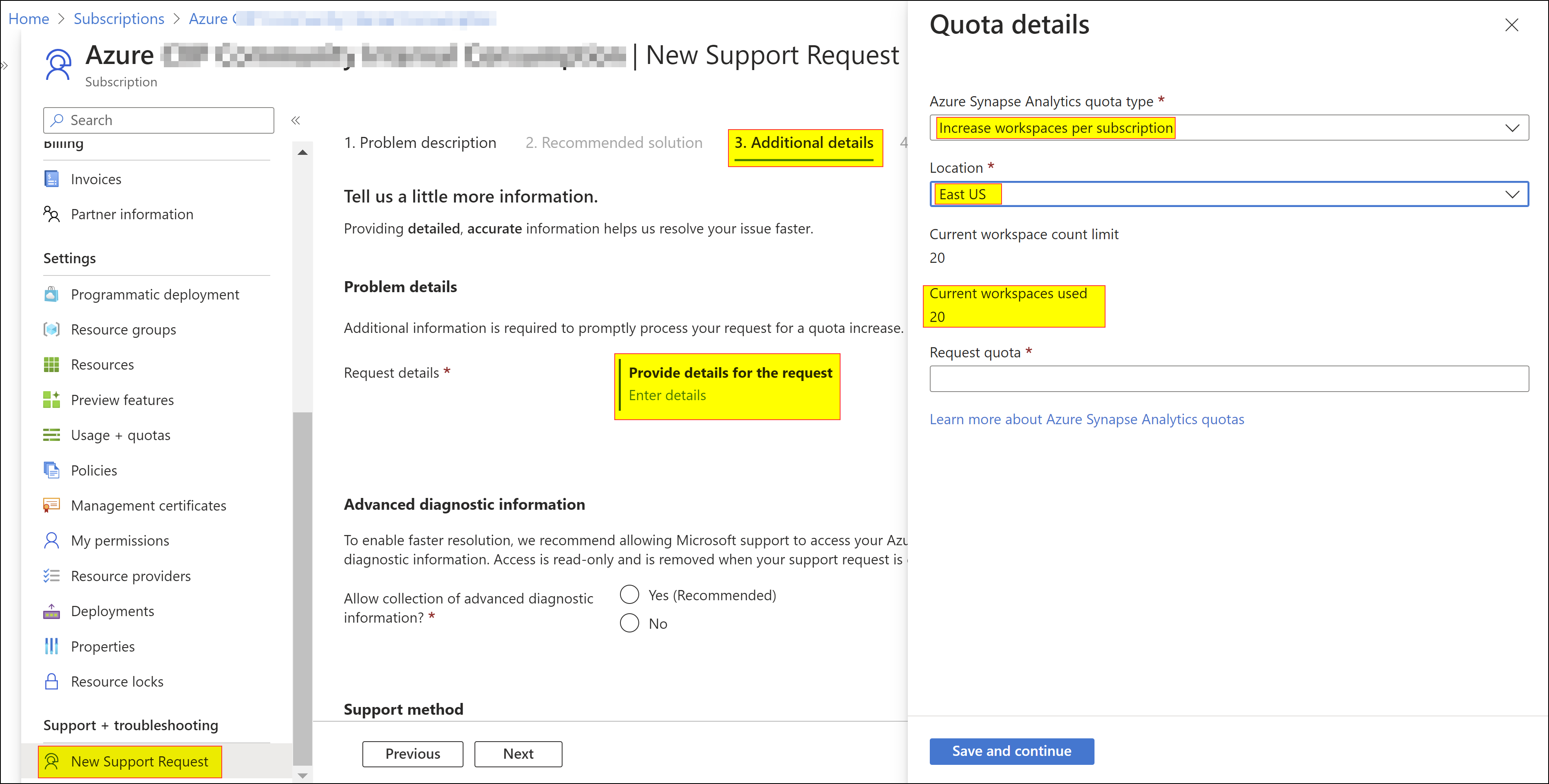This screenshot has height=784, width=1549.
Task: Switch to Problem description step tab
Action: point(420,143)
